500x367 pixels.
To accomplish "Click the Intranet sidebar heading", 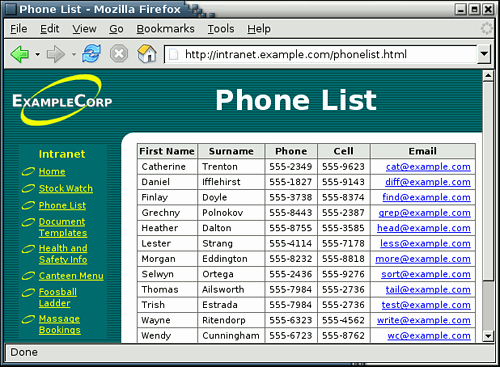I will pos(62,154).
